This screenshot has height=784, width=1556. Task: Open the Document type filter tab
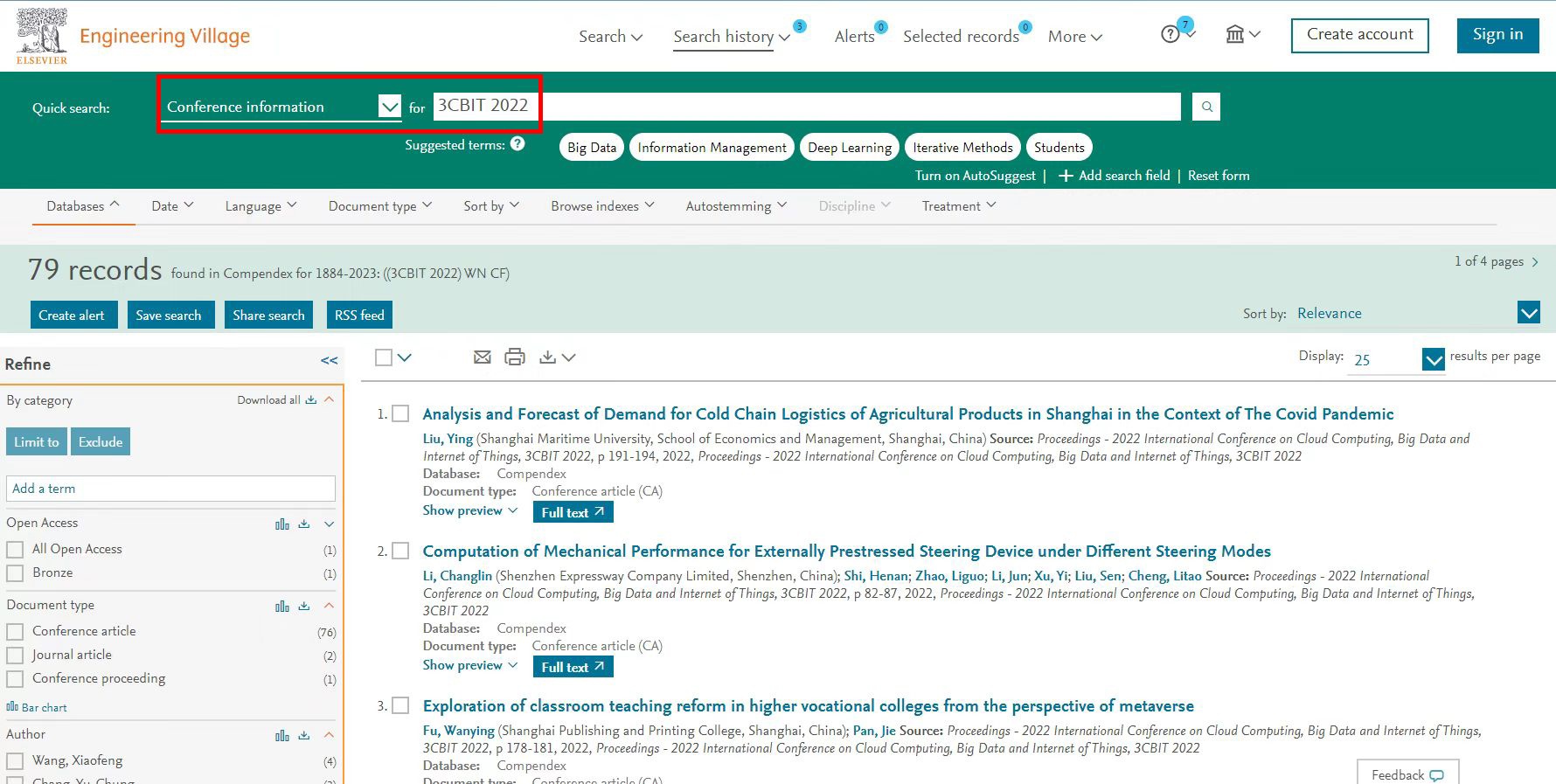(380, 206)
